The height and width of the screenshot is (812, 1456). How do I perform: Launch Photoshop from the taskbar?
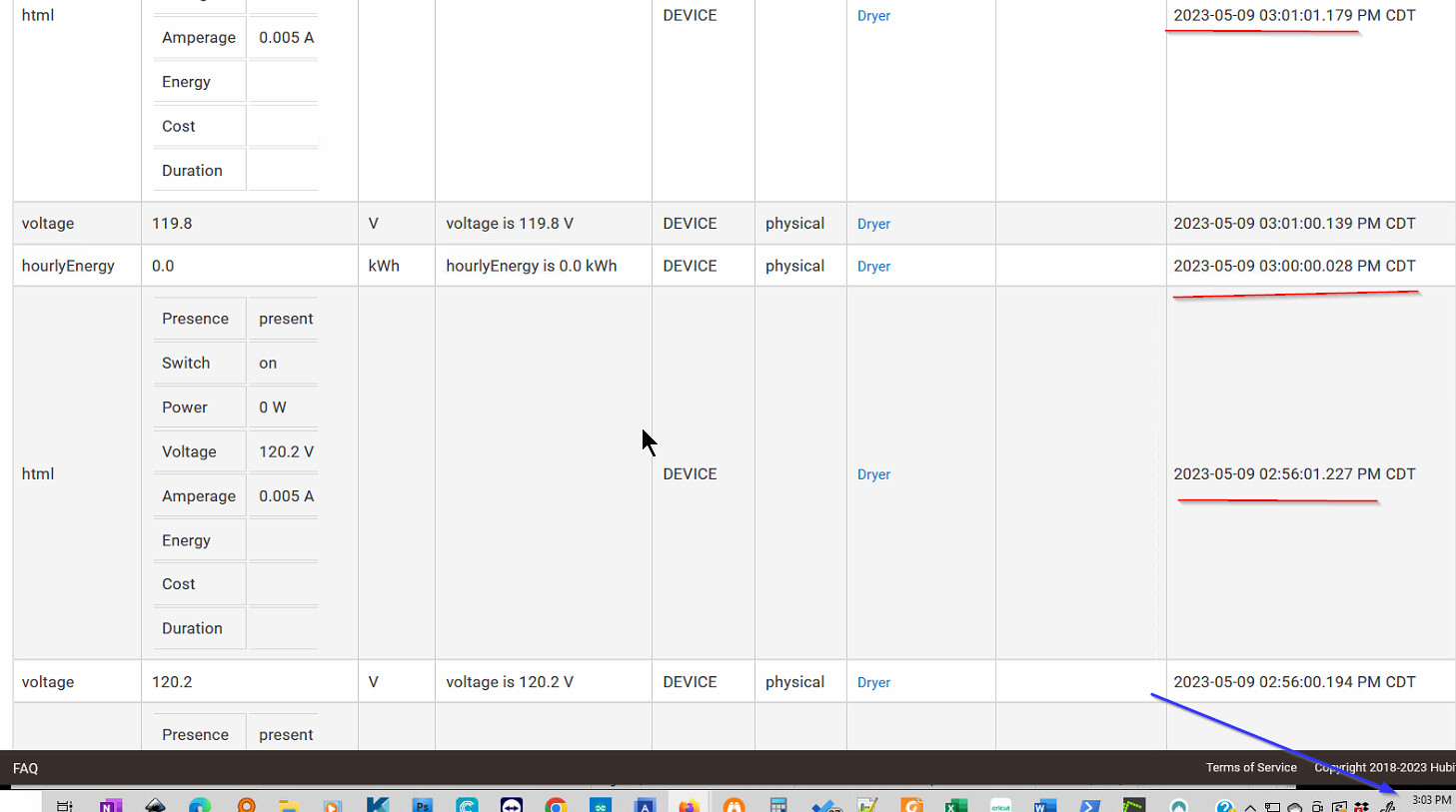[422, 805]
